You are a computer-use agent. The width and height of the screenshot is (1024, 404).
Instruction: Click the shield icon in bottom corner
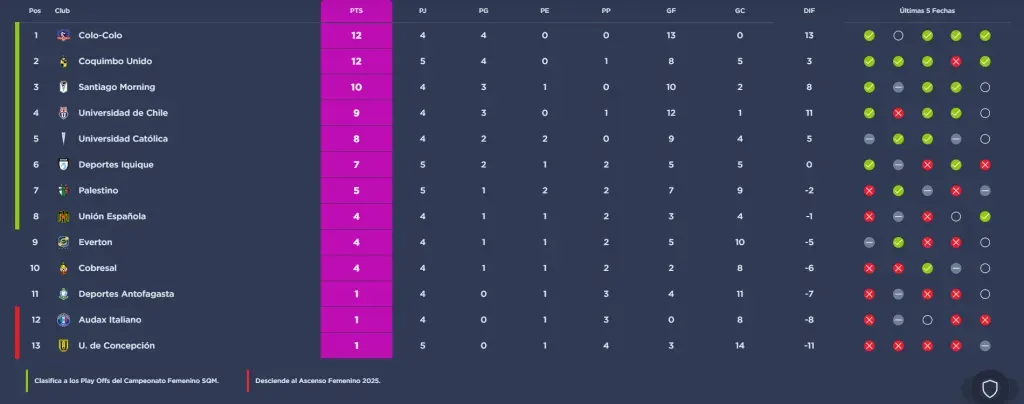pos(989,388)
